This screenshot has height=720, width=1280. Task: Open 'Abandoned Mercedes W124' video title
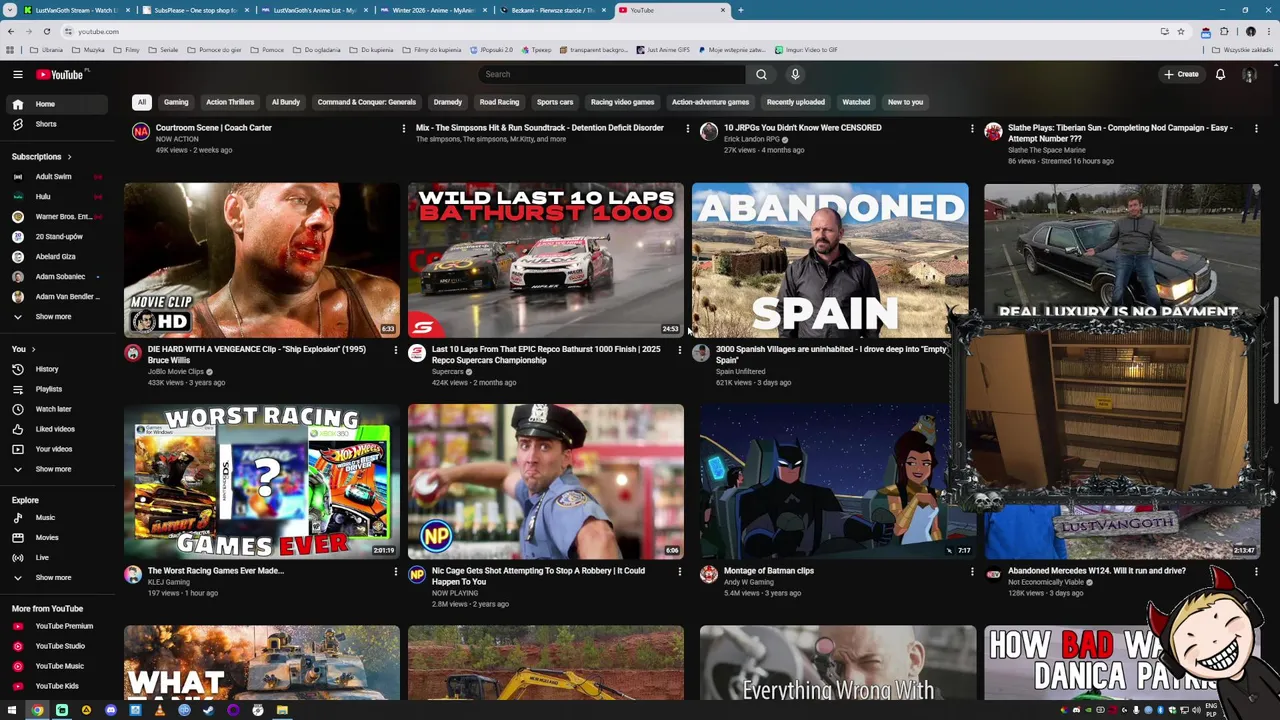(1097, 571)
